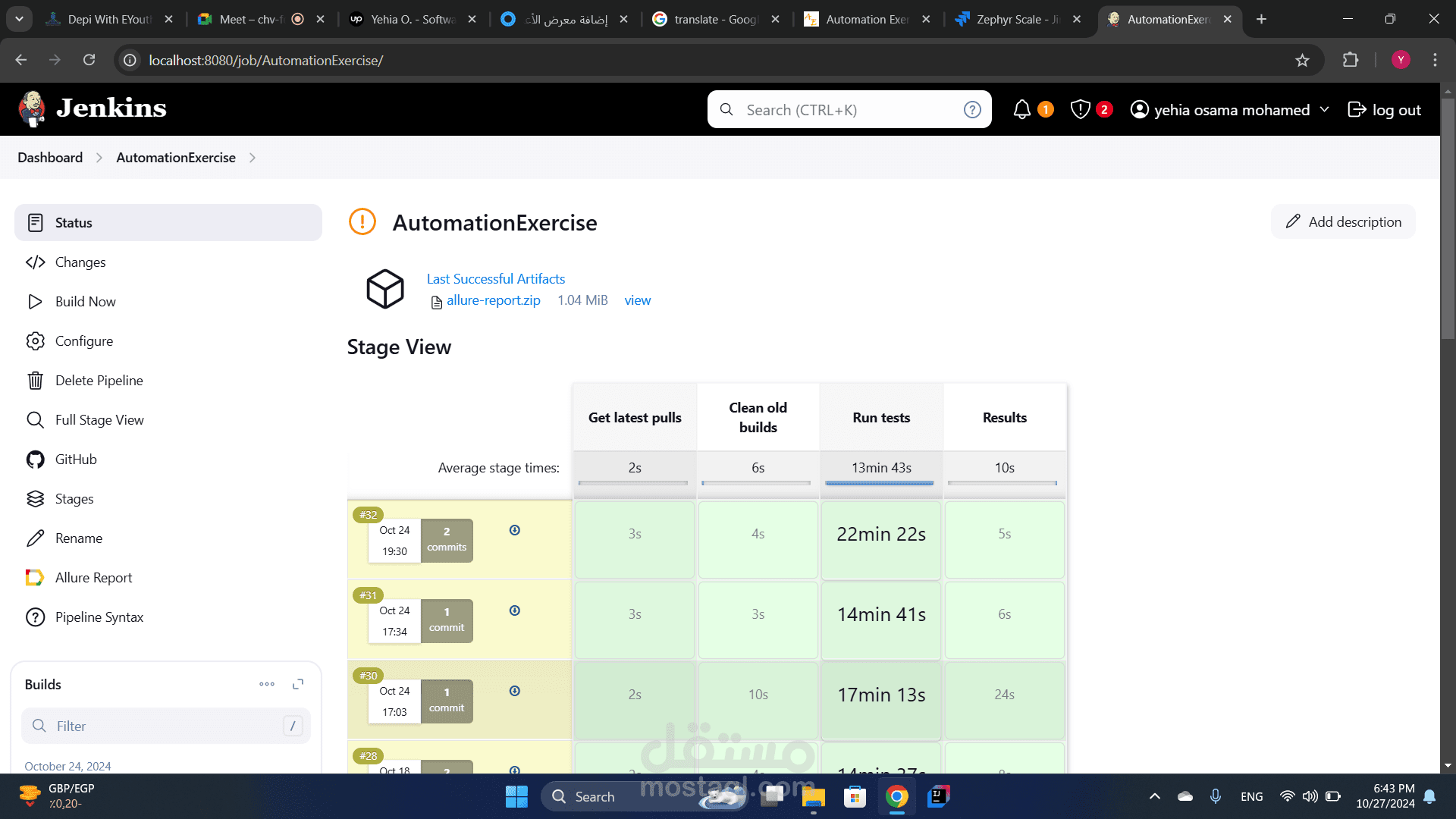Expand chevron after AutomationExercise breadcrumb

click(x=253, y=158)
